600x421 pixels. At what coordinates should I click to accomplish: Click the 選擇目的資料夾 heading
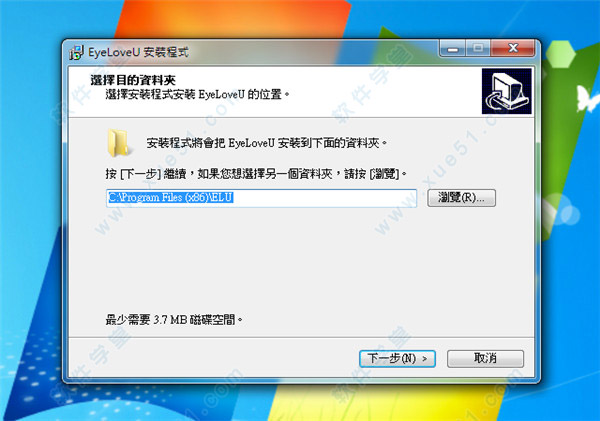coord(133,80)
